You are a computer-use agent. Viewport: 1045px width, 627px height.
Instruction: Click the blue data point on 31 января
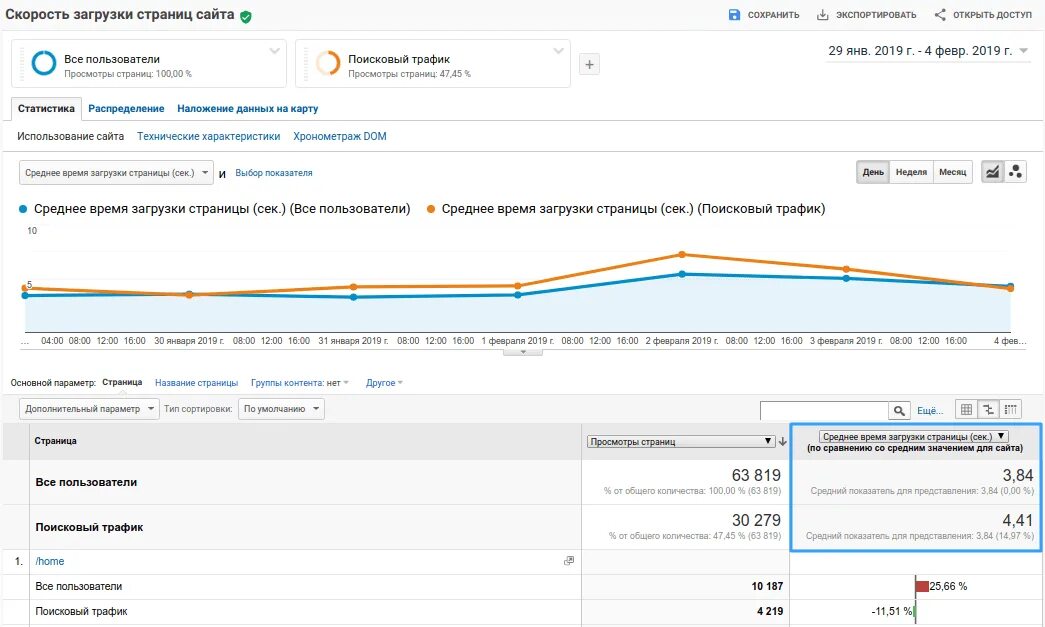[353, 297]
